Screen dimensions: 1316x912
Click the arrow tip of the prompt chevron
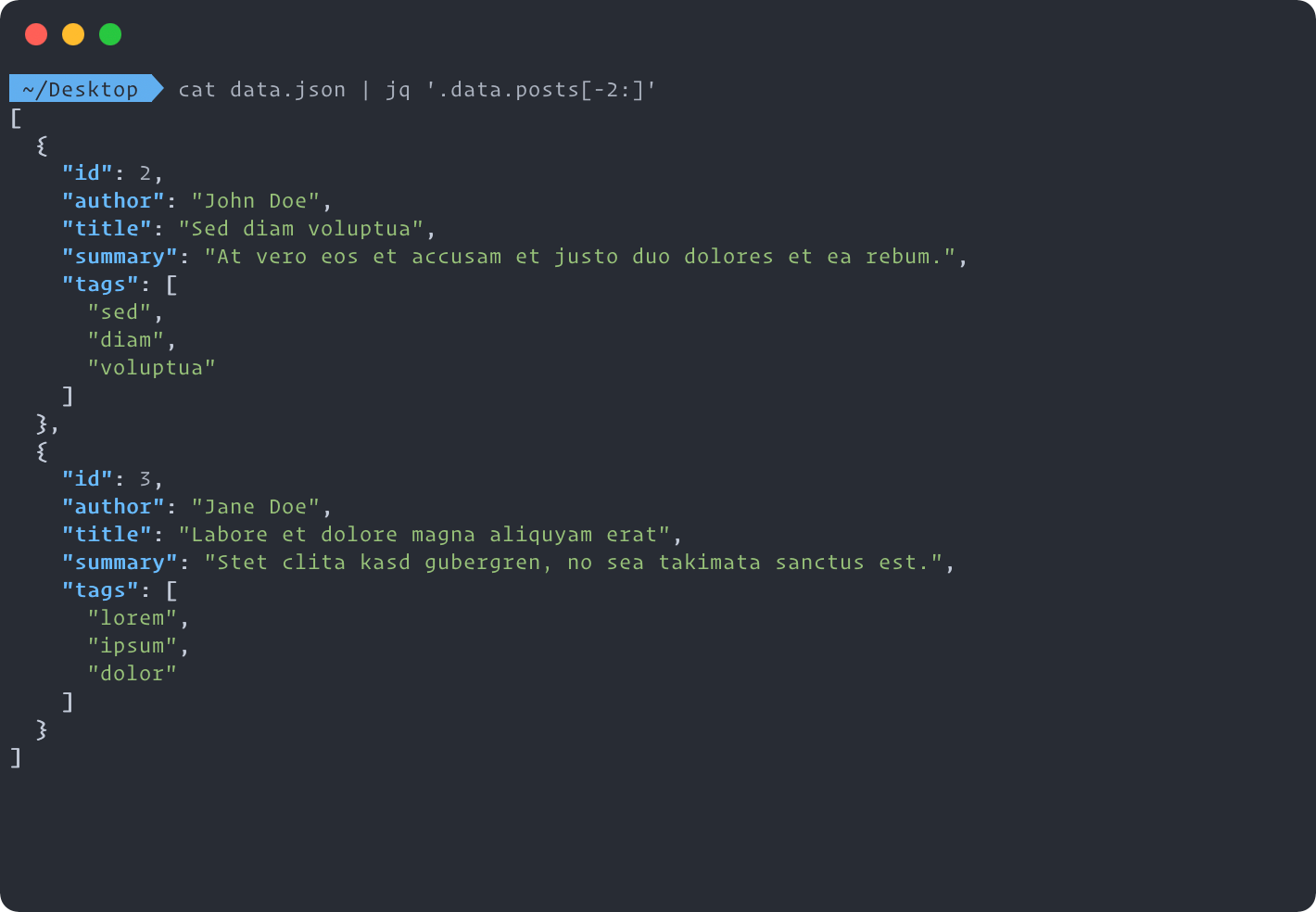tap(159, 89)
